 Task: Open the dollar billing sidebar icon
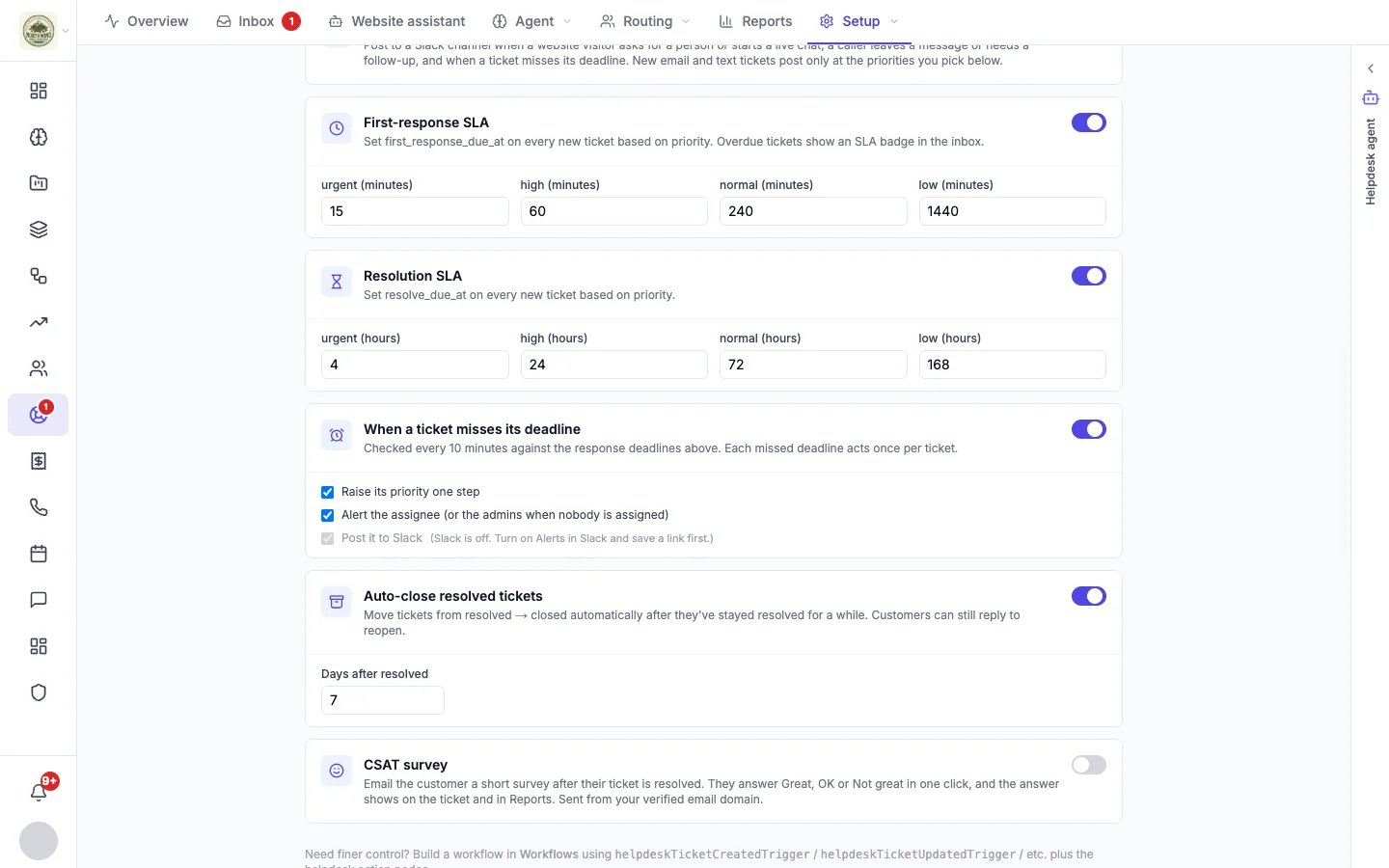click(39, 461)
